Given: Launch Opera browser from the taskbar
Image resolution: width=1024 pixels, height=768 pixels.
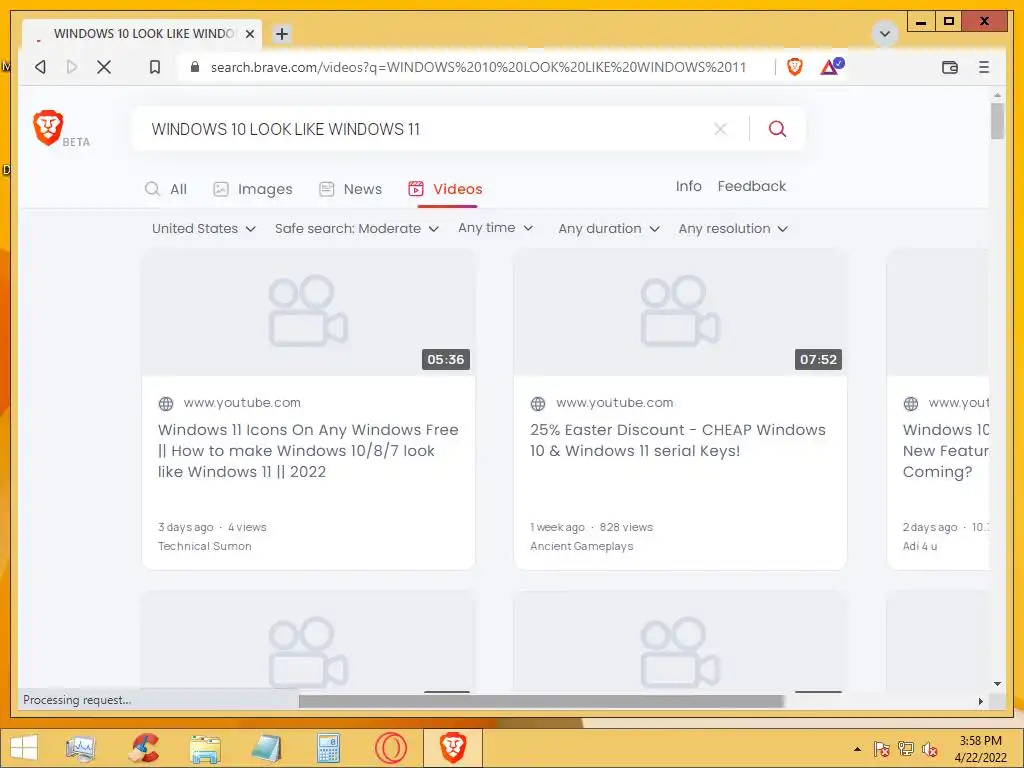Looking at the screenshot, I should 391,748.
